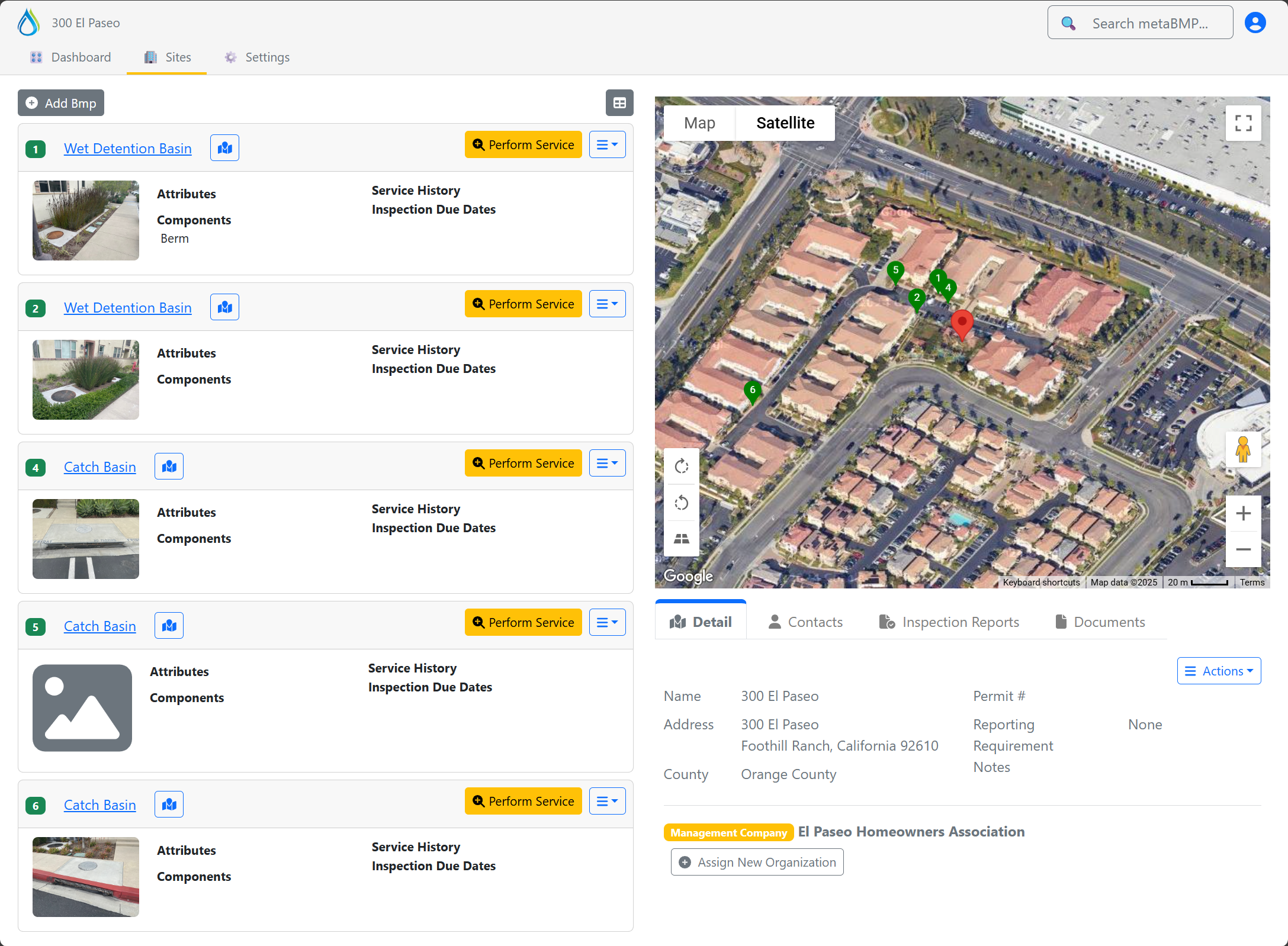Open BMP 6 Catch Basin link

100,805
